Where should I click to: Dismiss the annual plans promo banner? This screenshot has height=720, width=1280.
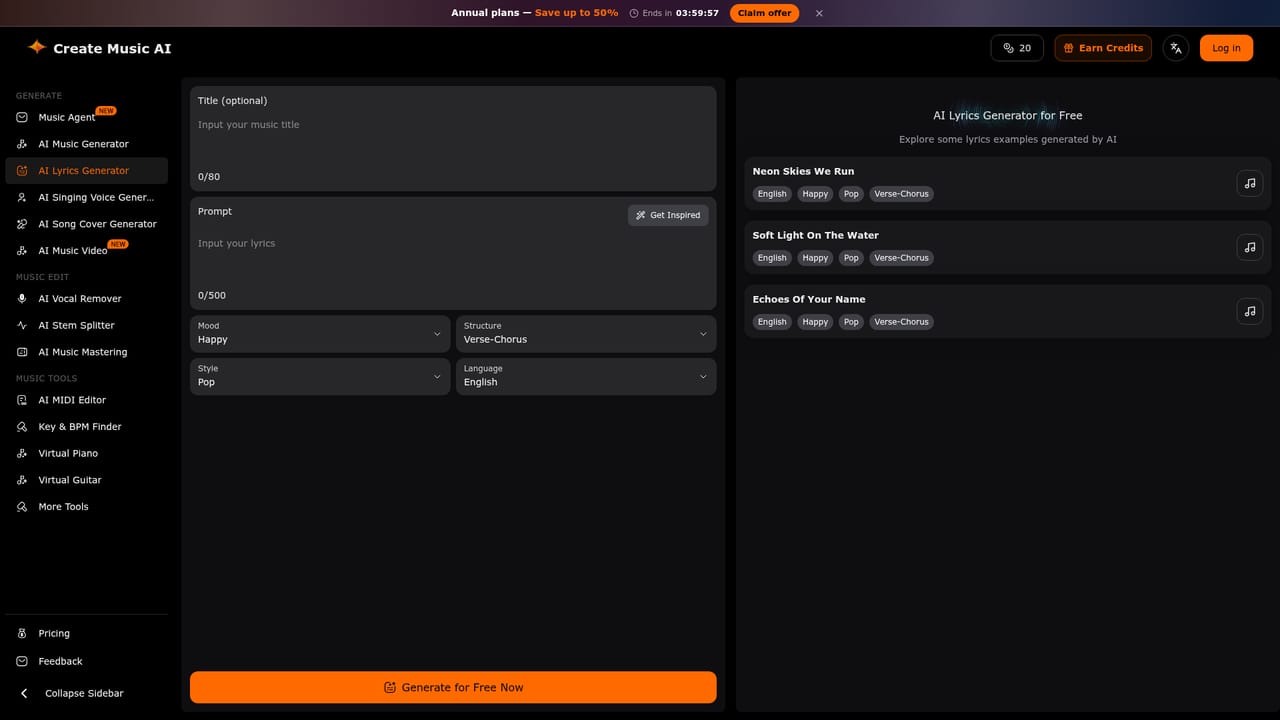click(x=819, y=13)
